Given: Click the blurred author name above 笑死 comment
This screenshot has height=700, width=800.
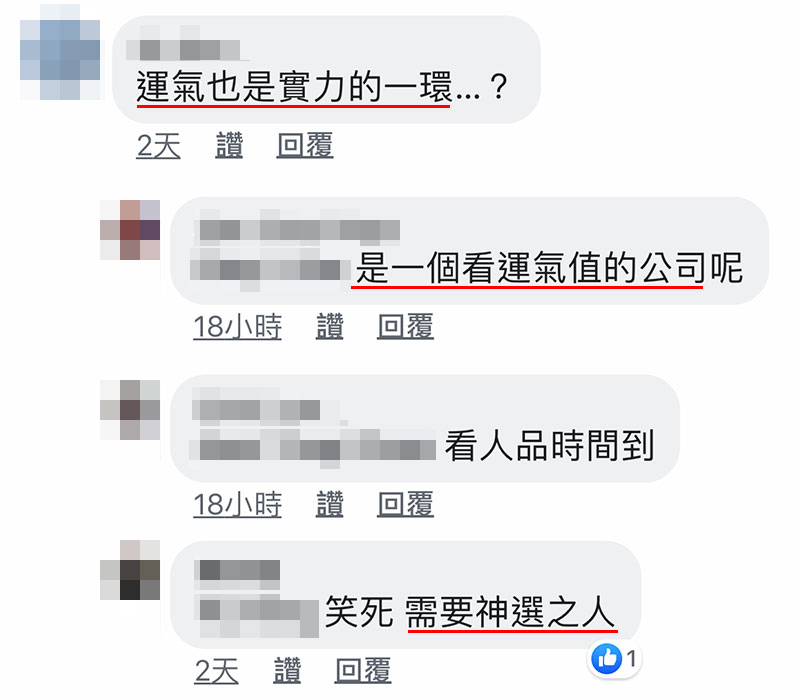Looking at the screenshot, I should pyautogui.click(x=237, y=570).
